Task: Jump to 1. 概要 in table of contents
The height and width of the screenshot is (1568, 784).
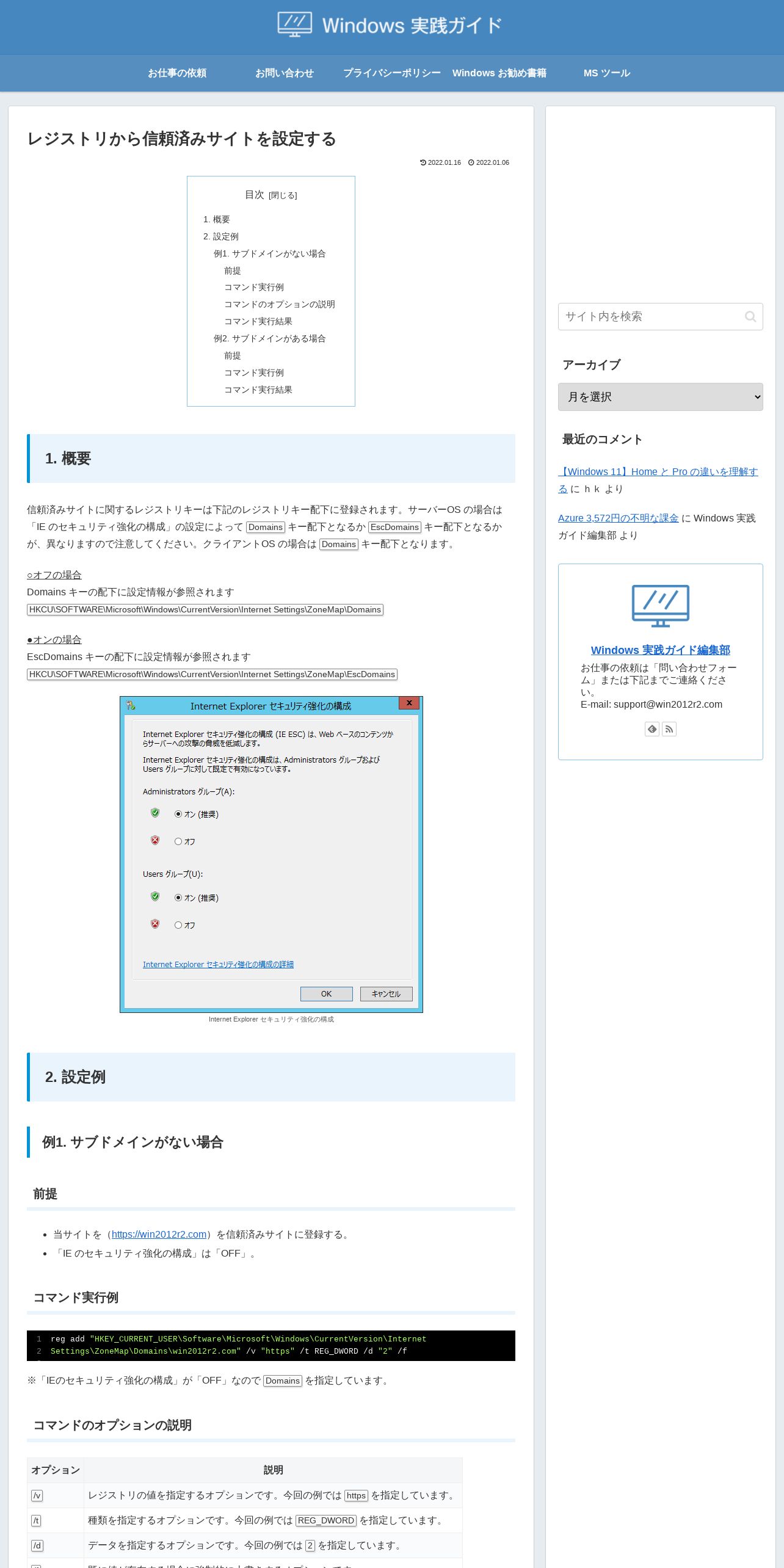Action: [x=217, y=219]
